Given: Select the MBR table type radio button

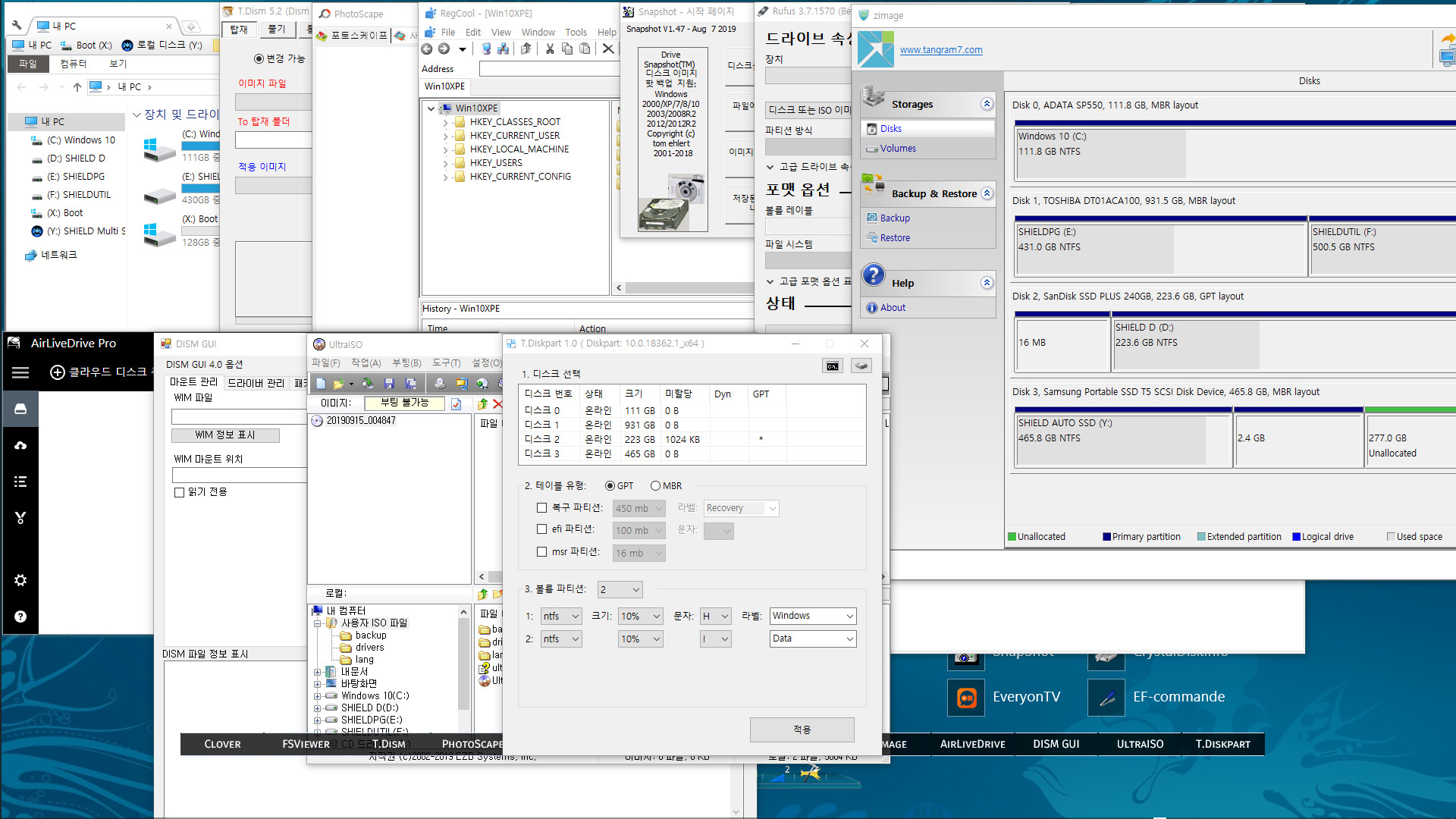Looking at the screenshot, I should pyautogui.click(x=655, y=486).
